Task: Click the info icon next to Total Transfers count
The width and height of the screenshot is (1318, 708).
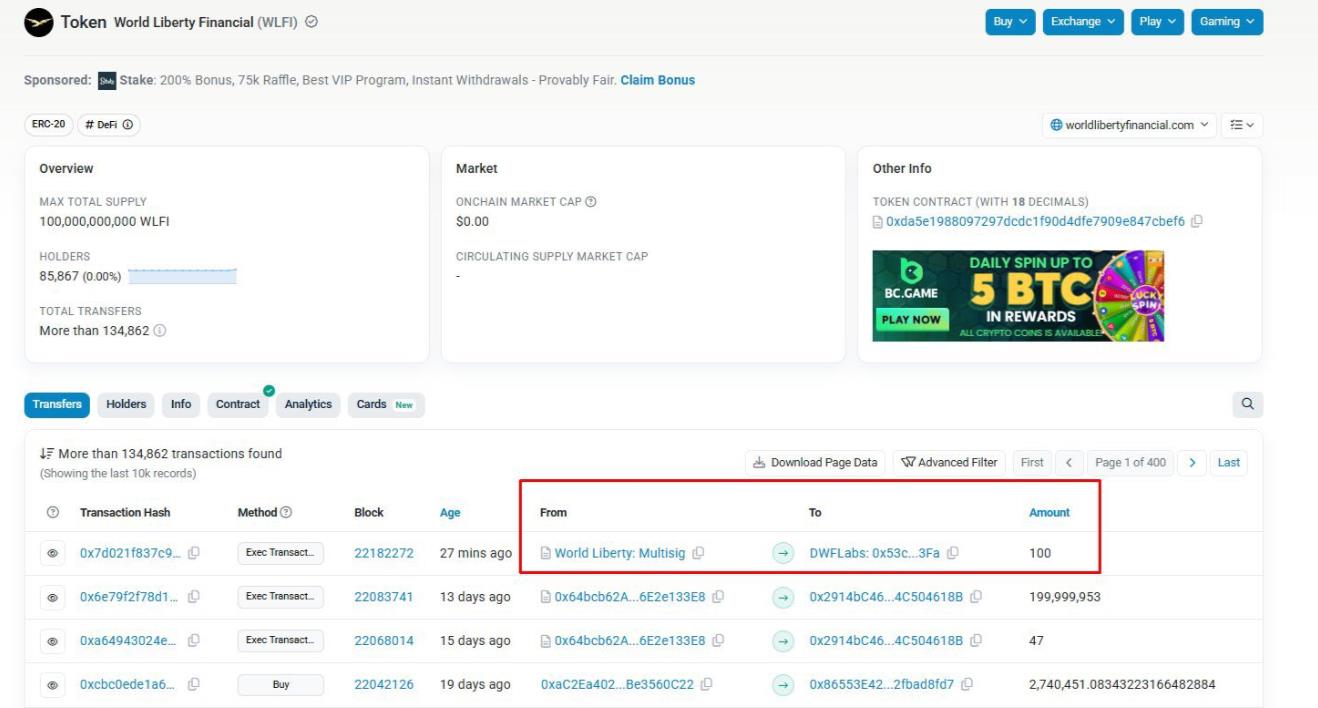Action: [x=160, y=331]
